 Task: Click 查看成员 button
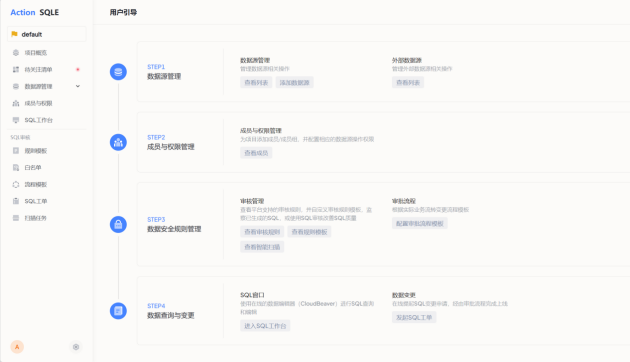[256, 153]
